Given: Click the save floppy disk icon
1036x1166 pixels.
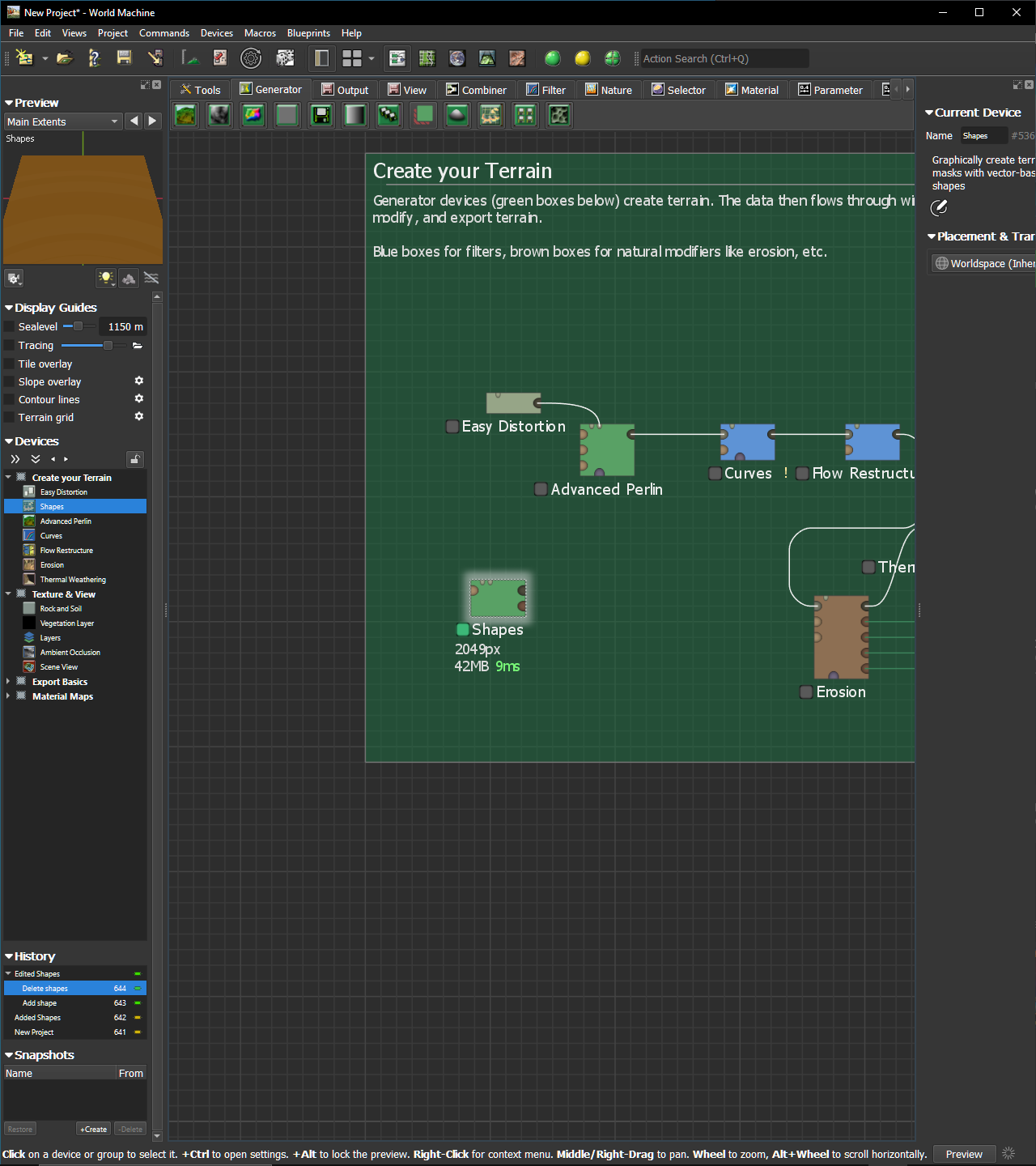Looking at the screenshot, I should [x=124, y=57].
